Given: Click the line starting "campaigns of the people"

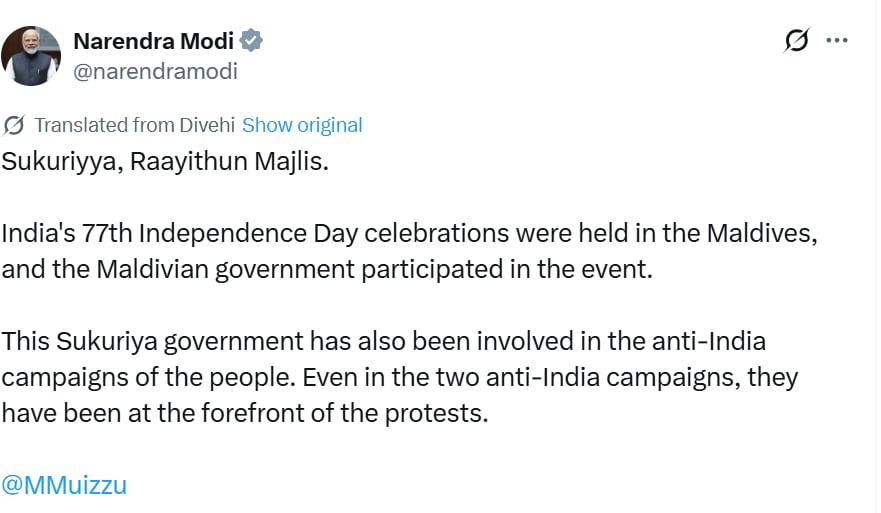Looking at the screenshot, I should tap(398, 377).
